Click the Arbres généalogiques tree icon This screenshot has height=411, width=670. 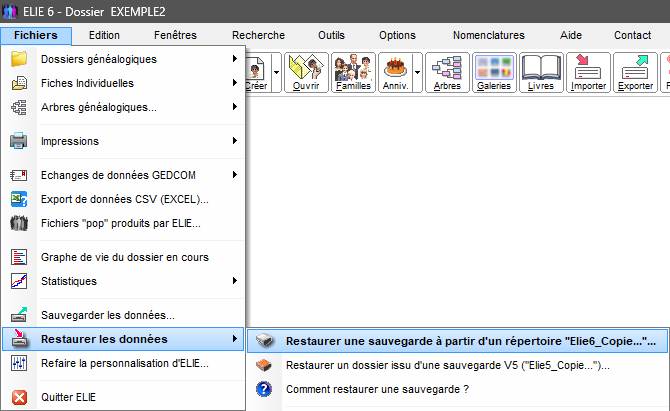tap(19, 107)
